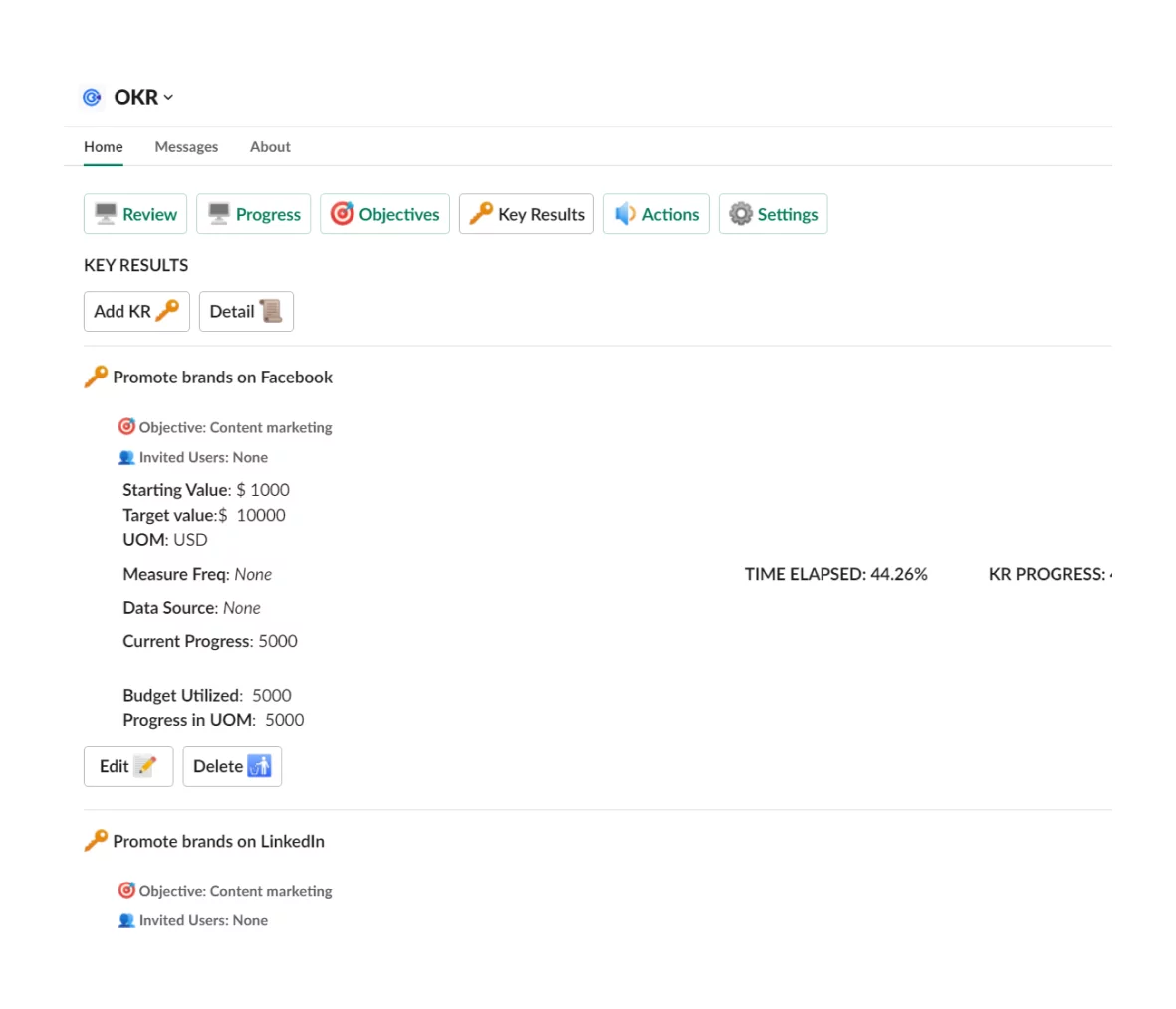Delete the Facebook key result

232,765
